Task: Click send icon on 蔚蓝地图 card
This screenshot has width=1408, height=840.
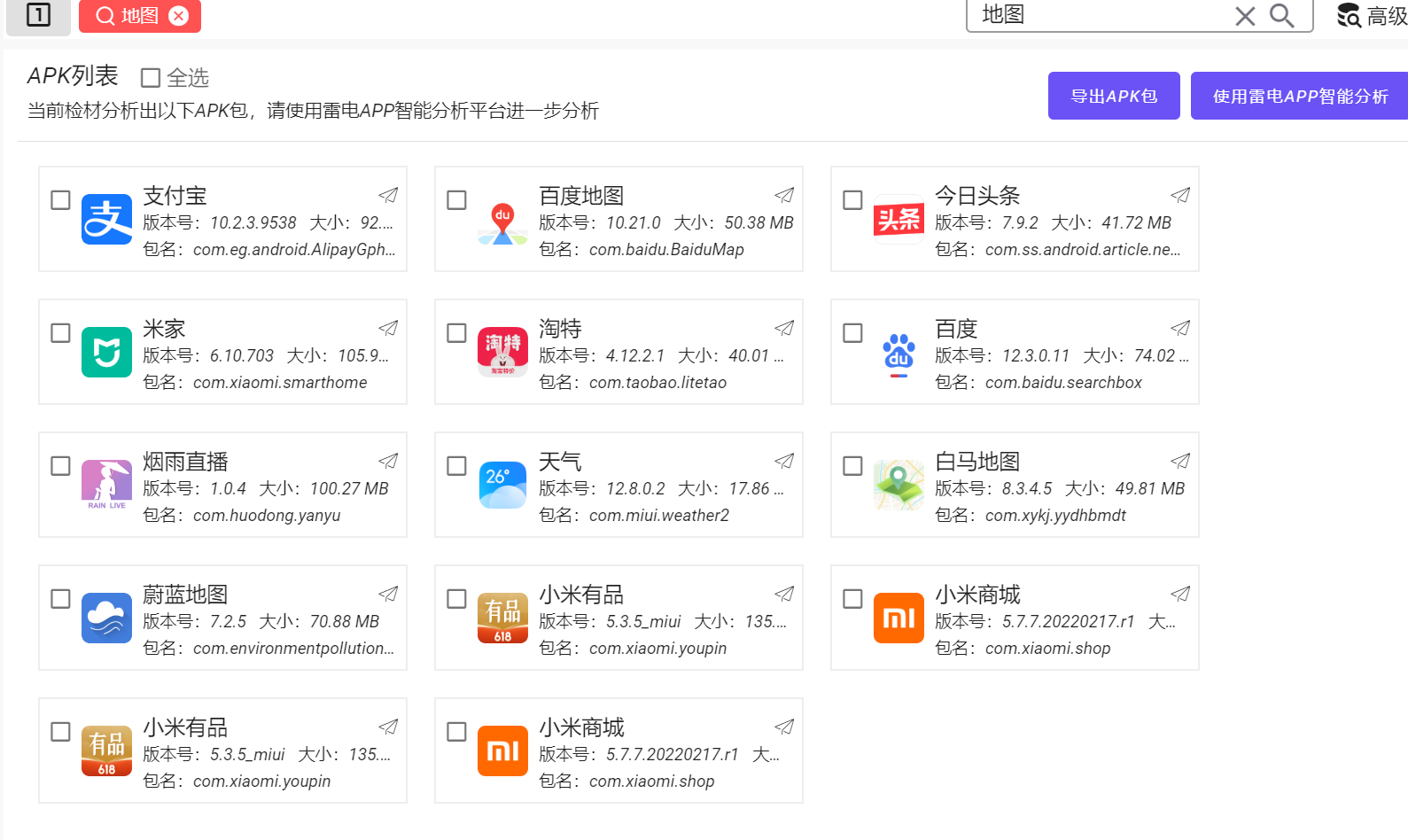Action: click(x=388, y=594)
